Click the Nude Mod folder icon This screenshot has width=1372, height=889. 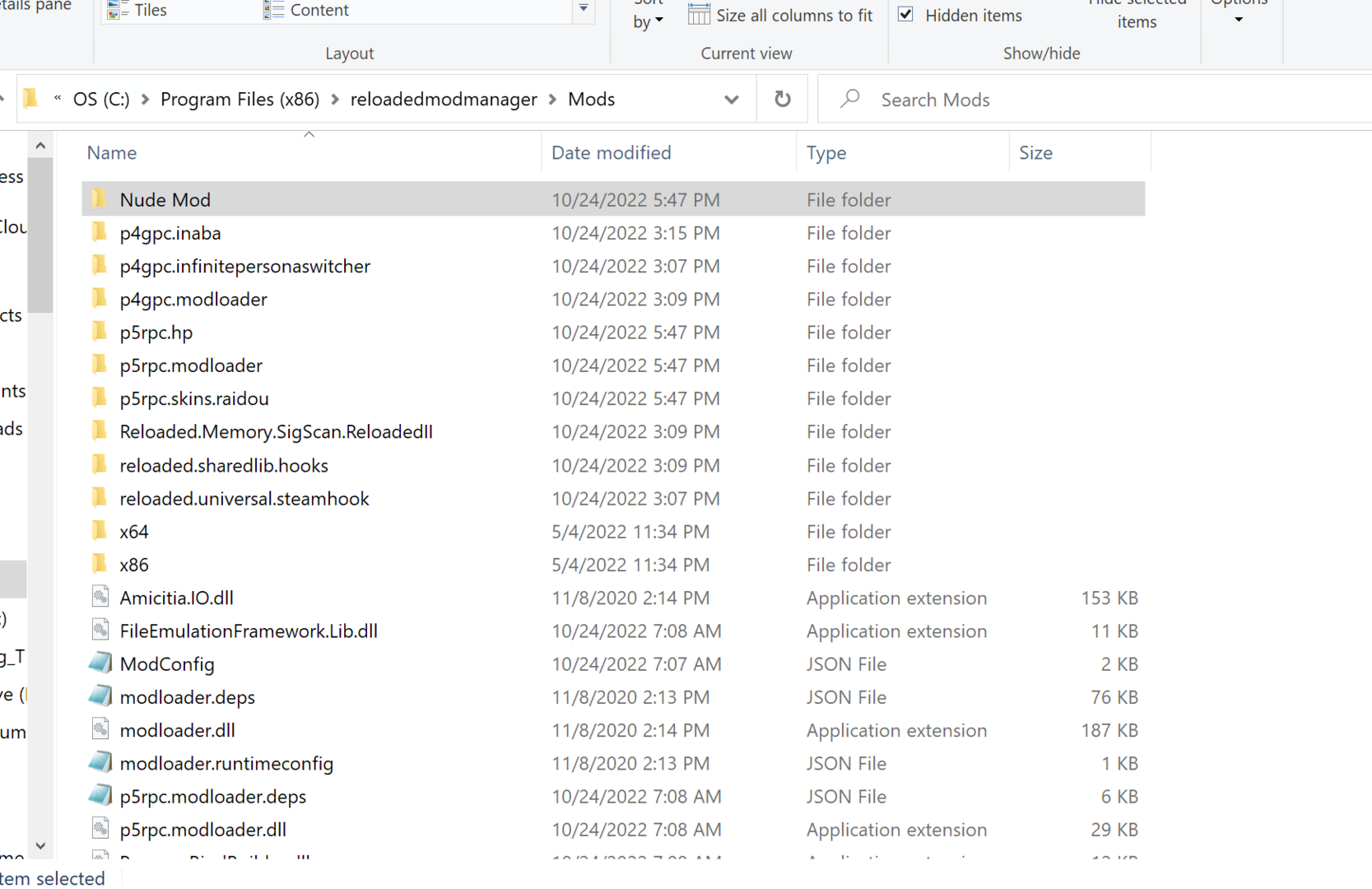tap(100, 198)
